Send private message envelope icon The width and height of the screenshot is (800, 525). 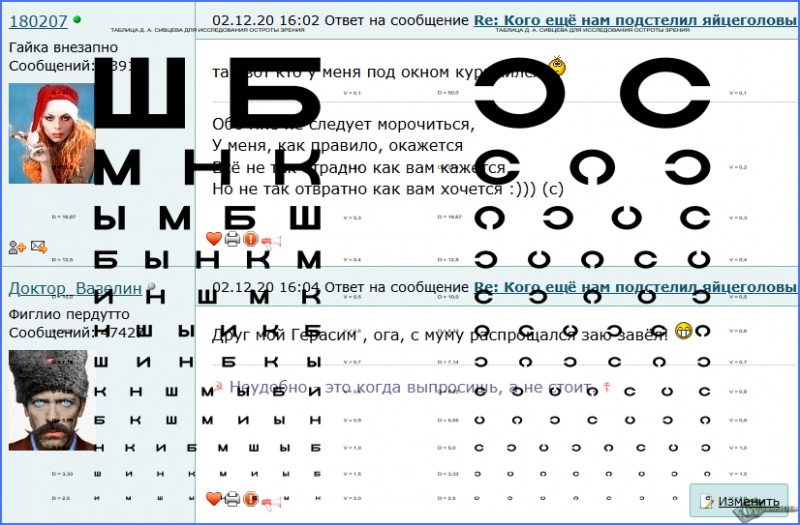[x=39, y=247]
